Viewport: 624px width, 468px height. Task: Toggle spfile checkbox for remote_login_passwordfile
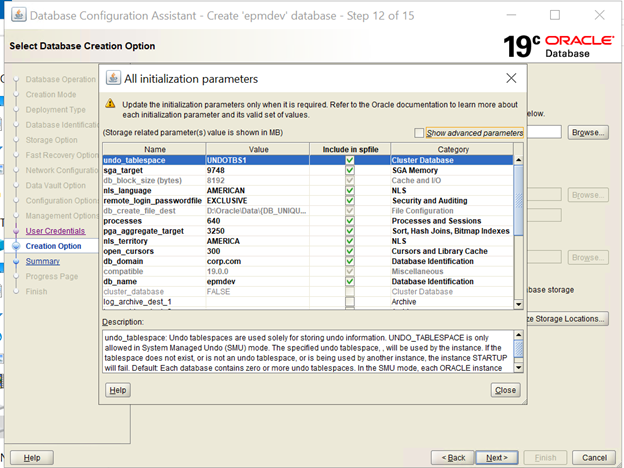point(350,201)
